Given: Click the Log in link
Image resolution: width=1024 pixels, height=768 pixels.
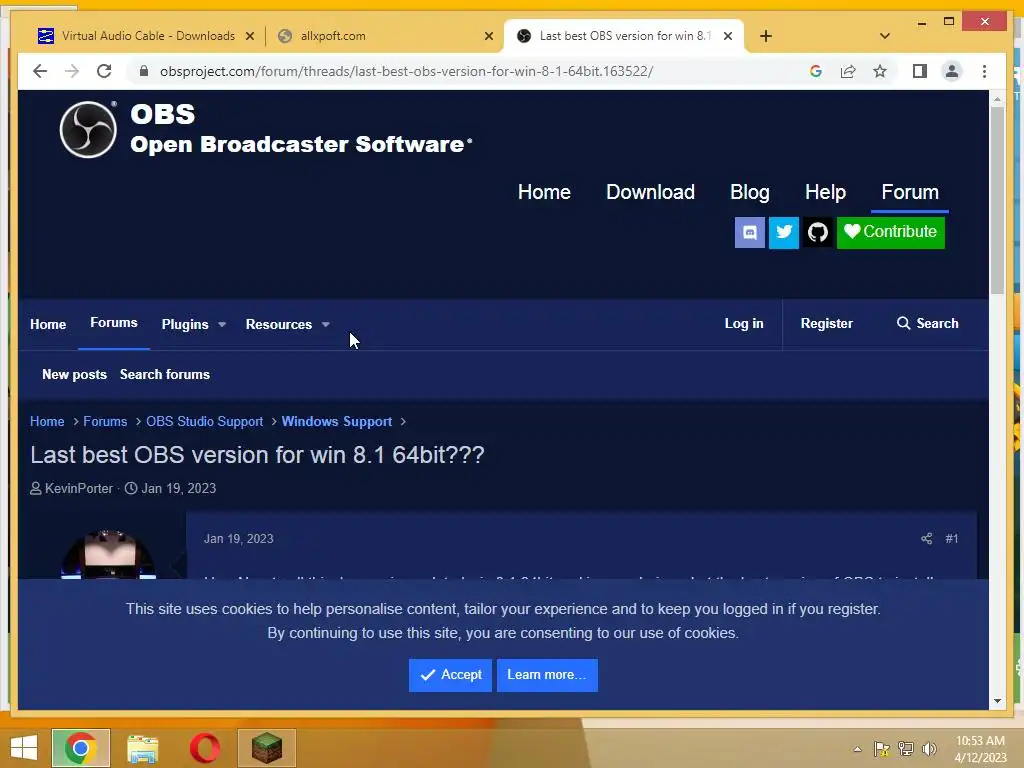Looking at the screenshot, I should click(x=744, y=323).
